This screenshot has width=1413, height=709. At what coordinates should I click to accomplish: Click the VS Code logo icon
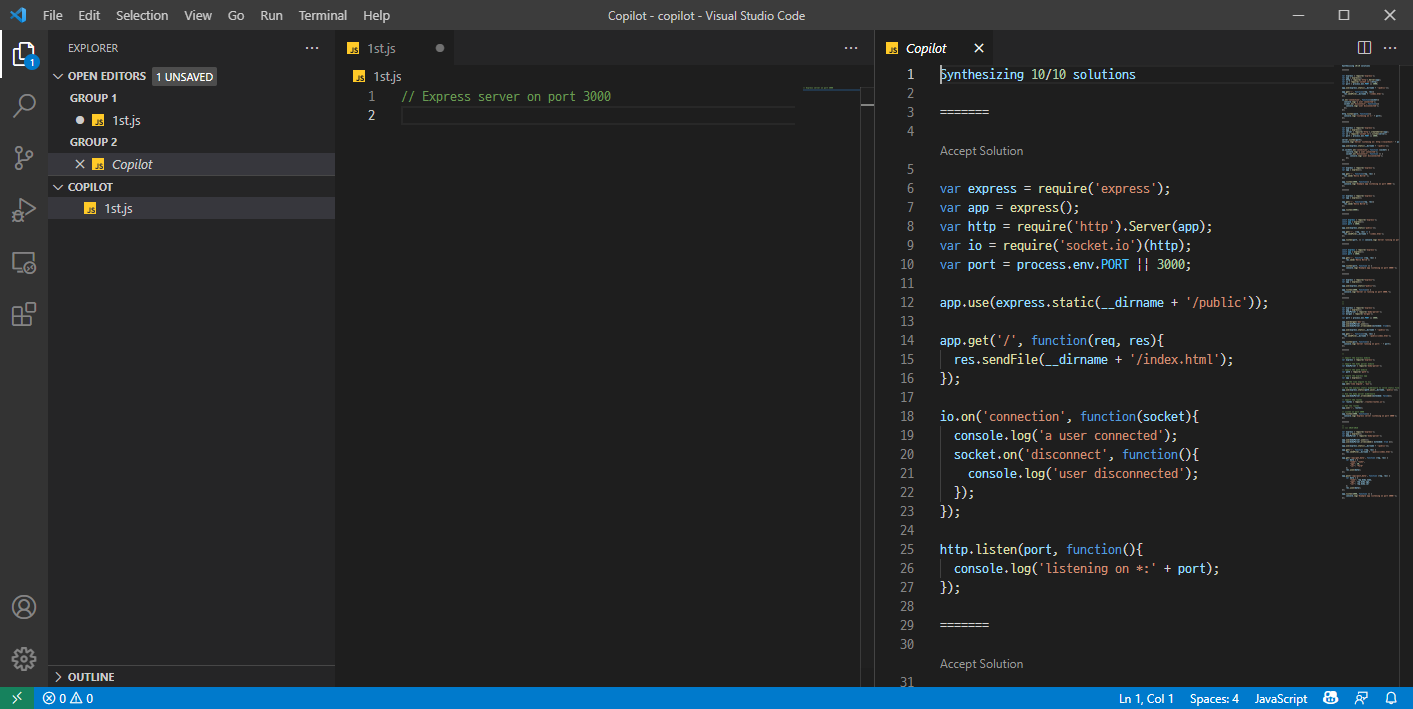[17, 15]
